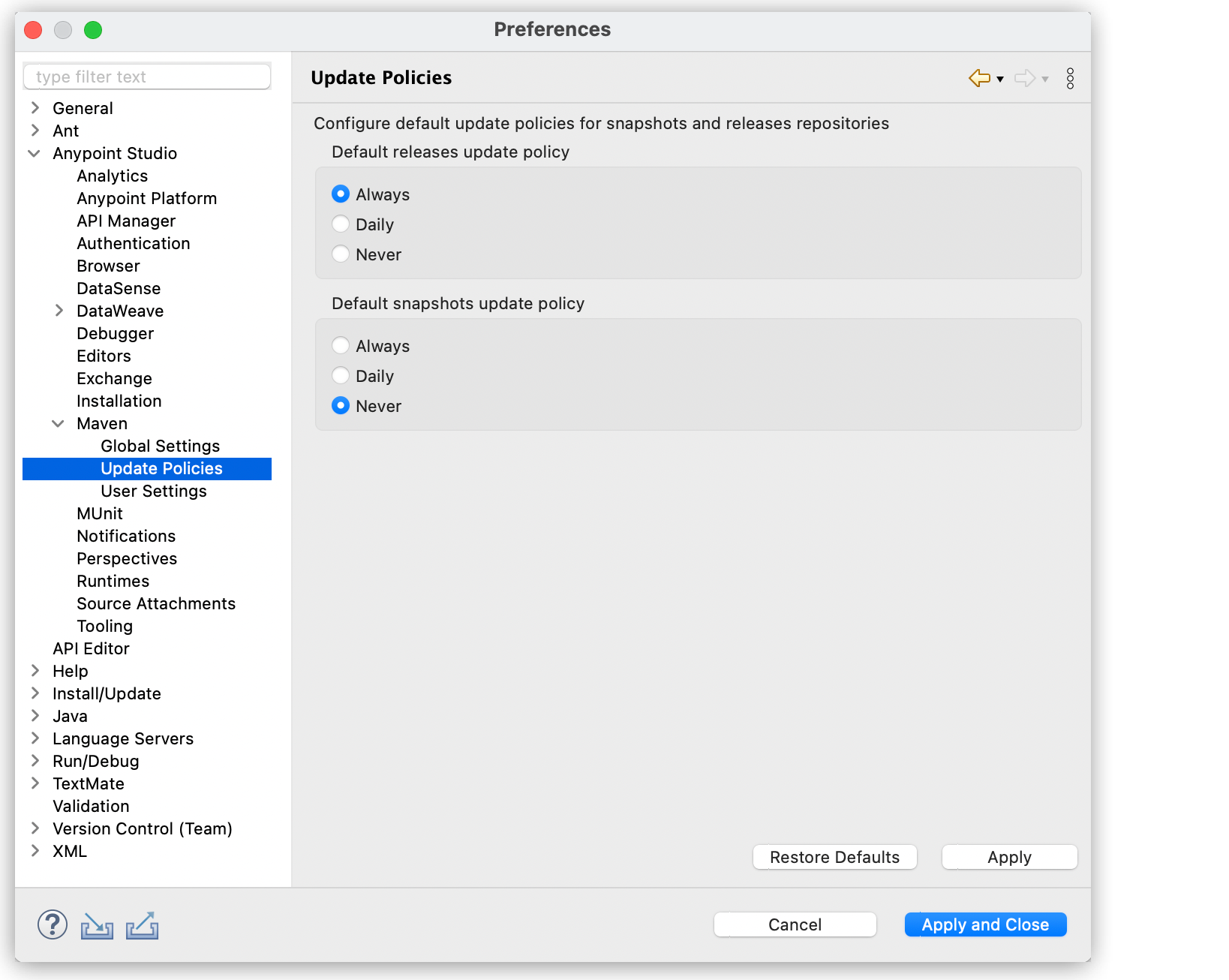Open the Runtimes preferences page
The width and height of the screenshot is (1229, 980).
click(113, 581)
